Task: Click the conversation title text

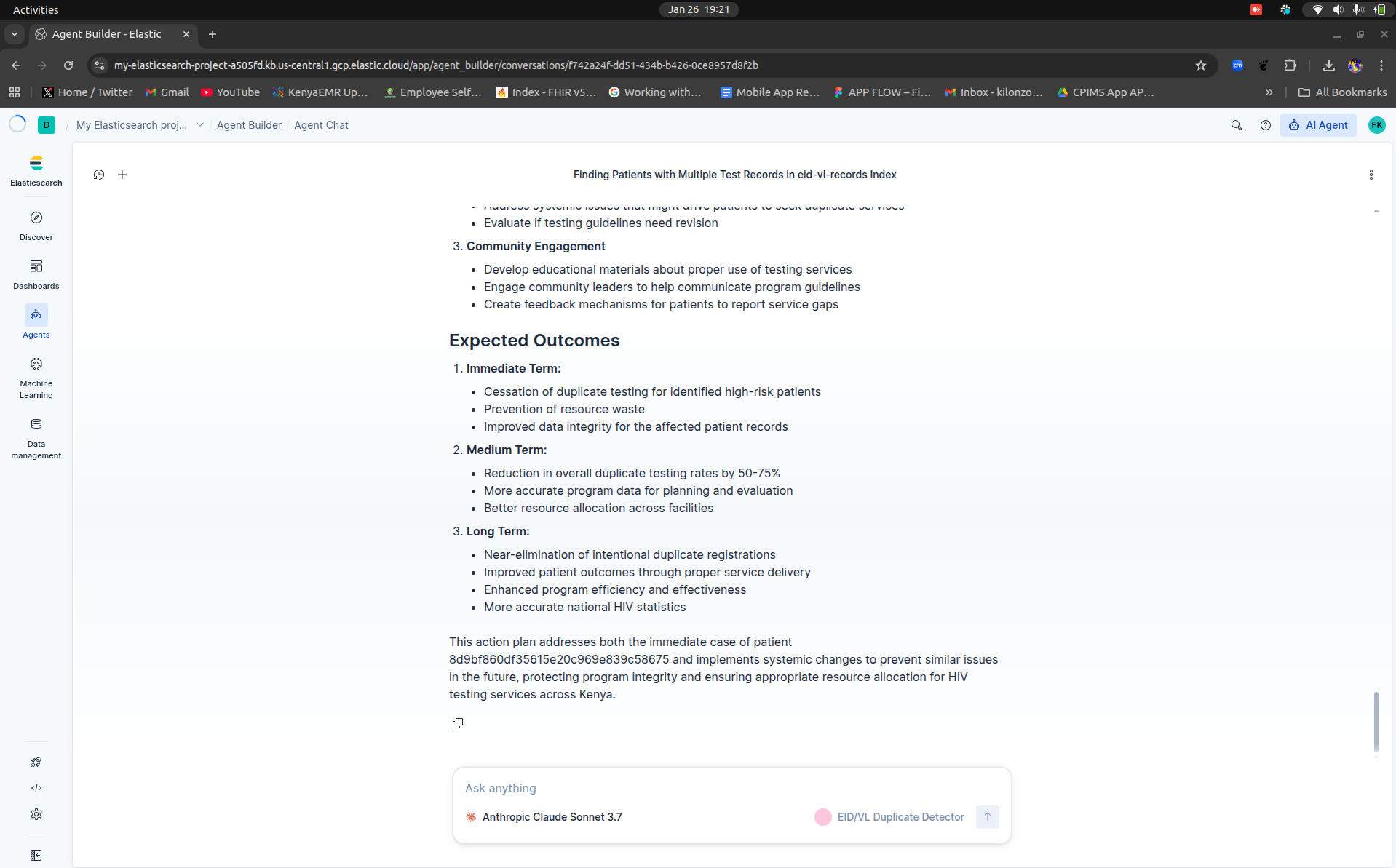Action: 734,175
